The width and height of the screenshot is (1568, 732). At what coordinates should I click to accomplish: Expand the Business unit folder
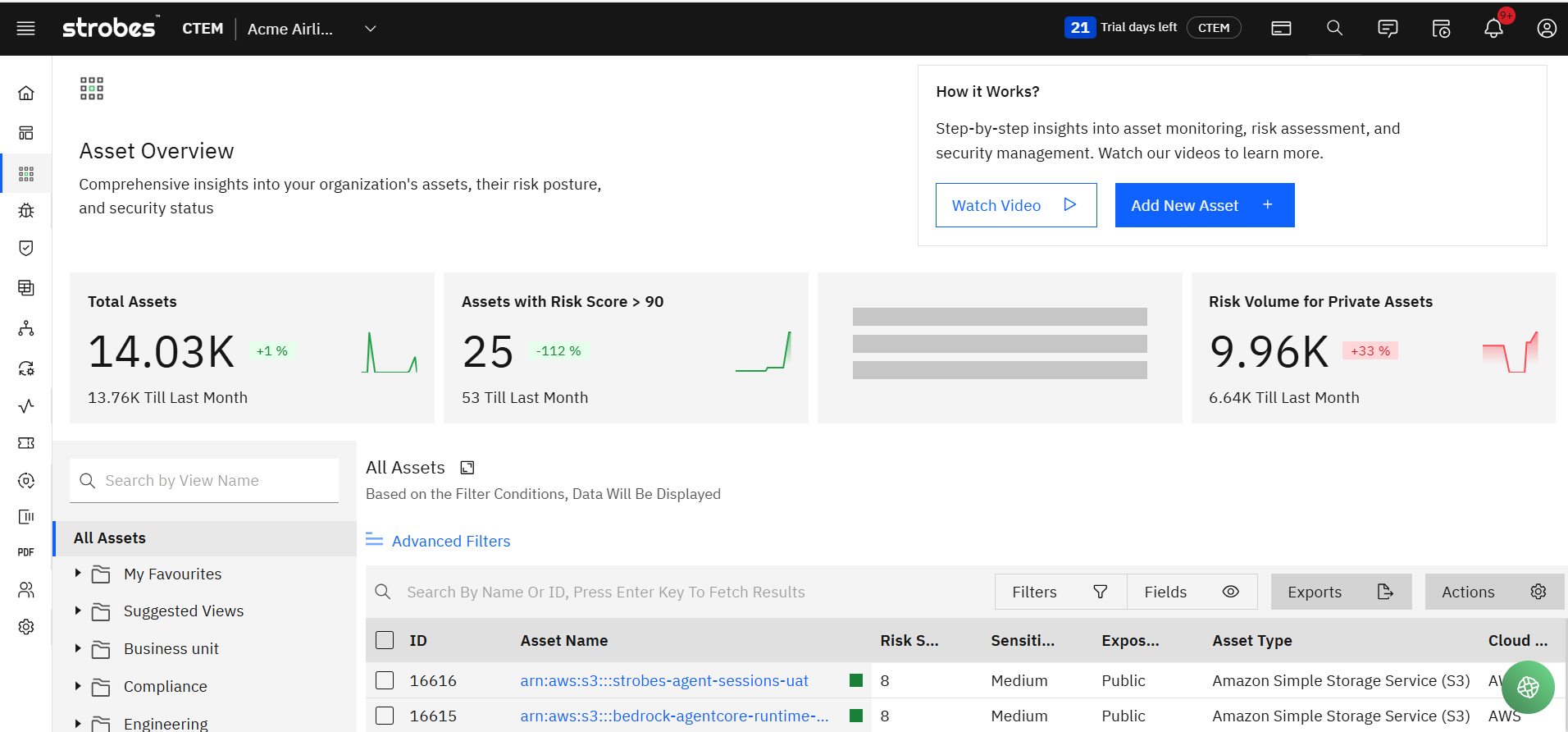click(78, 648)
